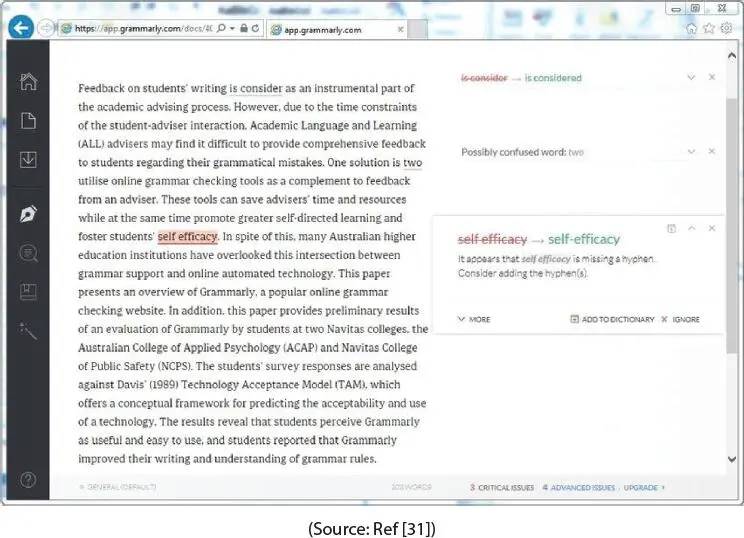Click the browser back arrow button
The image size is (744, 538).
pyautogui.click(x=20, y=28)
